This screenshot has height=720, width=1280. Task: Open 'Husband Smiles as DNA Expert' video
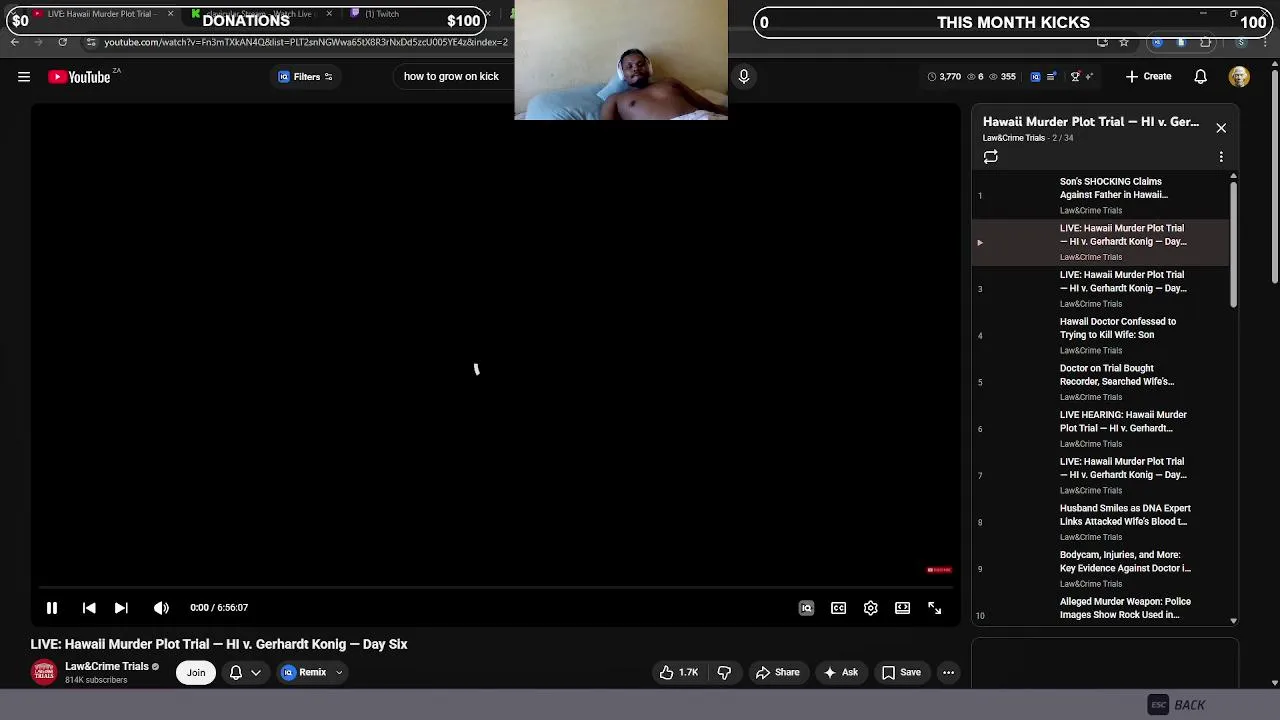(x=1100, y=521)
